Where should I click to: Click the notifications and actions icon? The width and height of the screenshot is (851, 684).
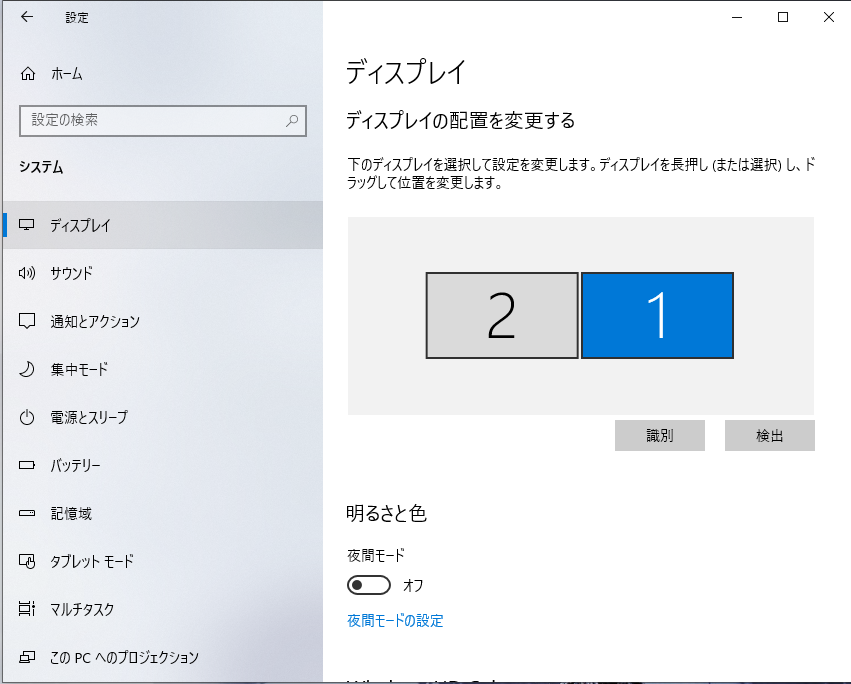28,321
